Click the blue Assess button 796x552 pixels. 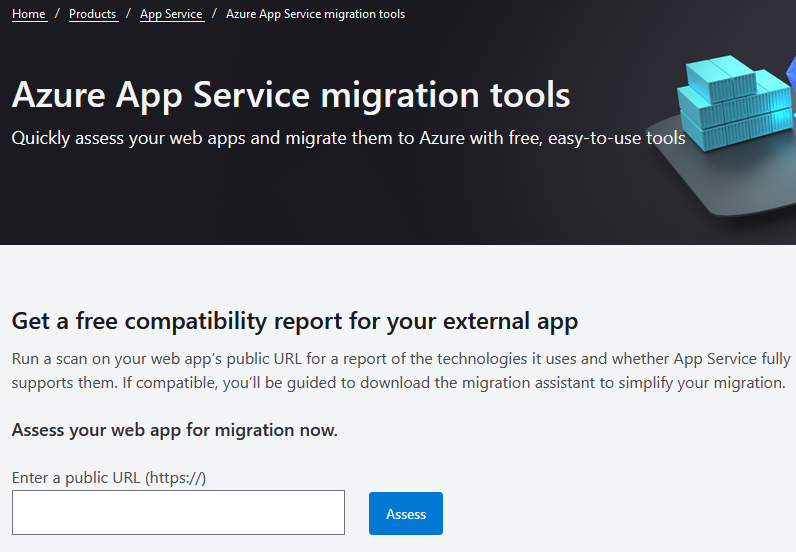(406, 513)
